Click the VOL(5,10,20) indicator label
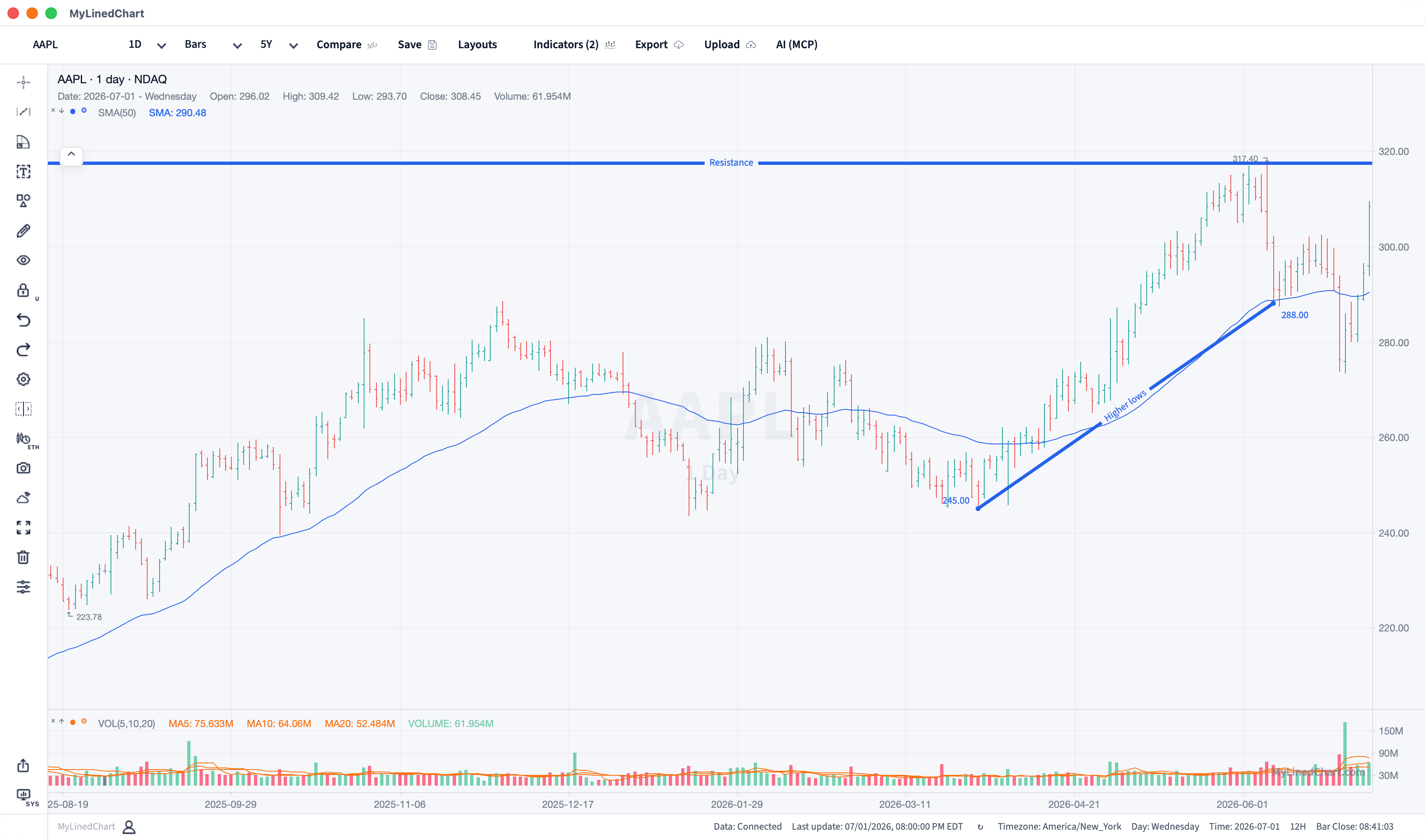Screen dimensions: 1425x840 click(x=126, y=723)
